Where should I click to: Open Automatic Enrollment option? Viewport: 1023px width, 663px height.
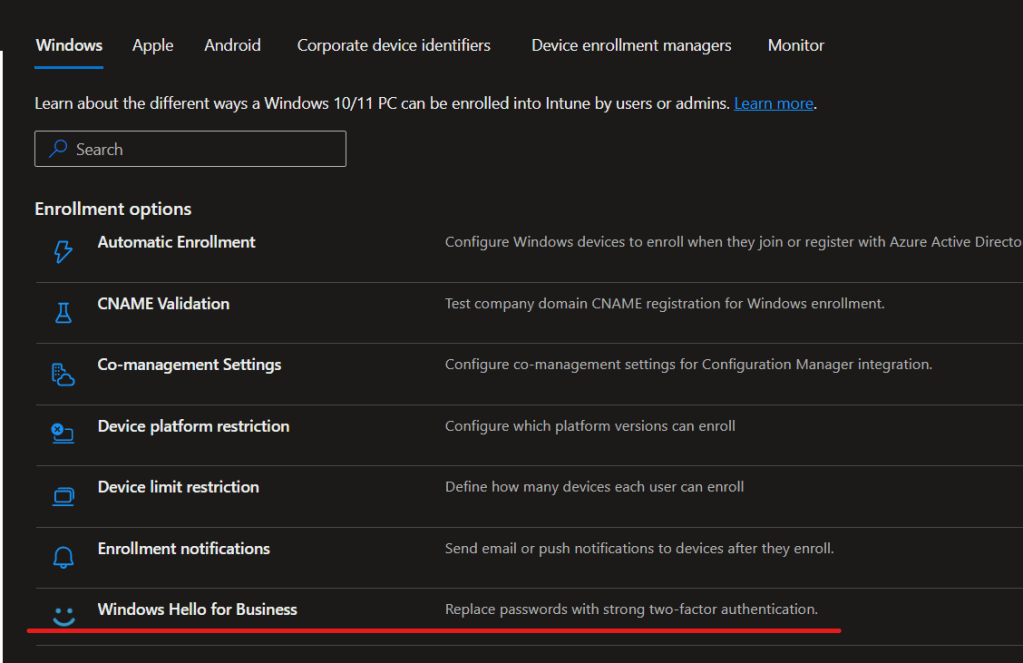(x=176, y=242)
